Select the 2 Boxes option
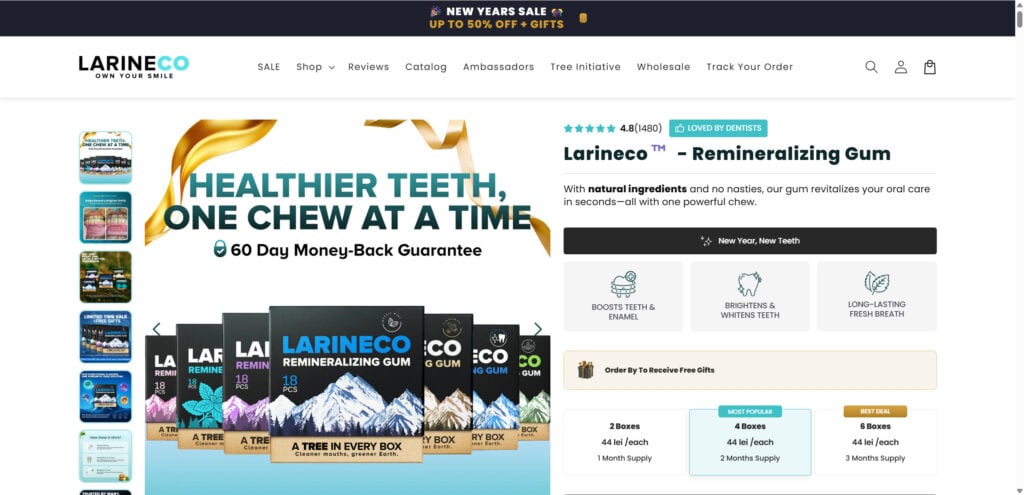The height and width of the screenshot is (495, 1024). coord(625,442)
